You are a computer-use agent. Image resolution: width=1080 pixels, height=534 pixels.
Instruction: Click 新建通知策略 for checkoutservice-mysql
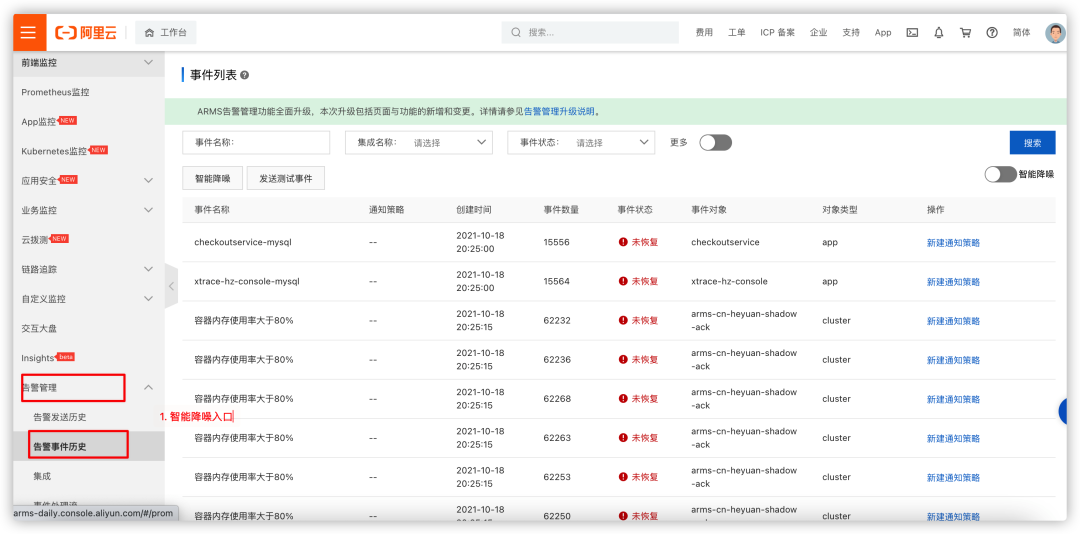click(953, 243)
